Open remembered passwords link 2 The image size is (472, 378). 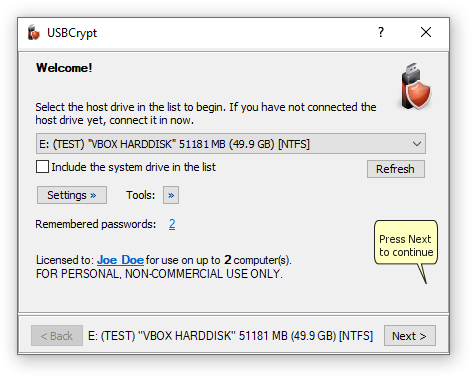pyautogui.click(x=172, y=224)
